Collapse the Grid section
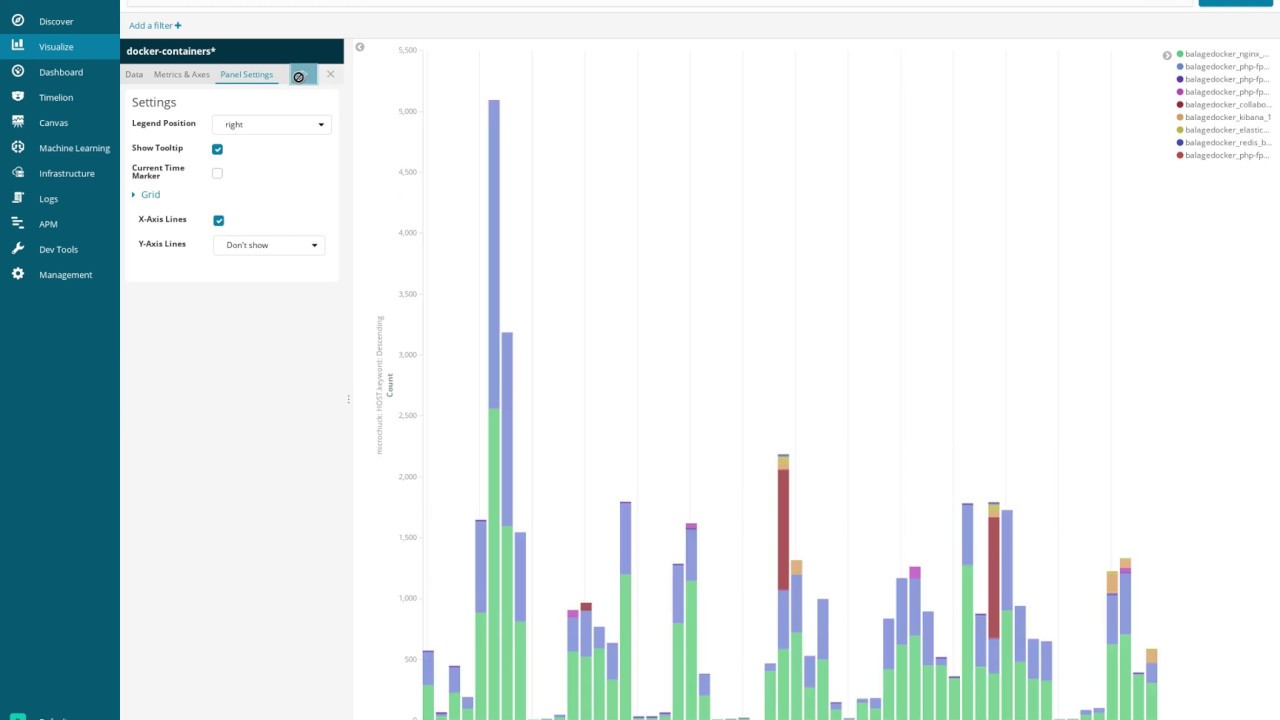This screenshot has width=1280, height=720. [x=146, y=195]
